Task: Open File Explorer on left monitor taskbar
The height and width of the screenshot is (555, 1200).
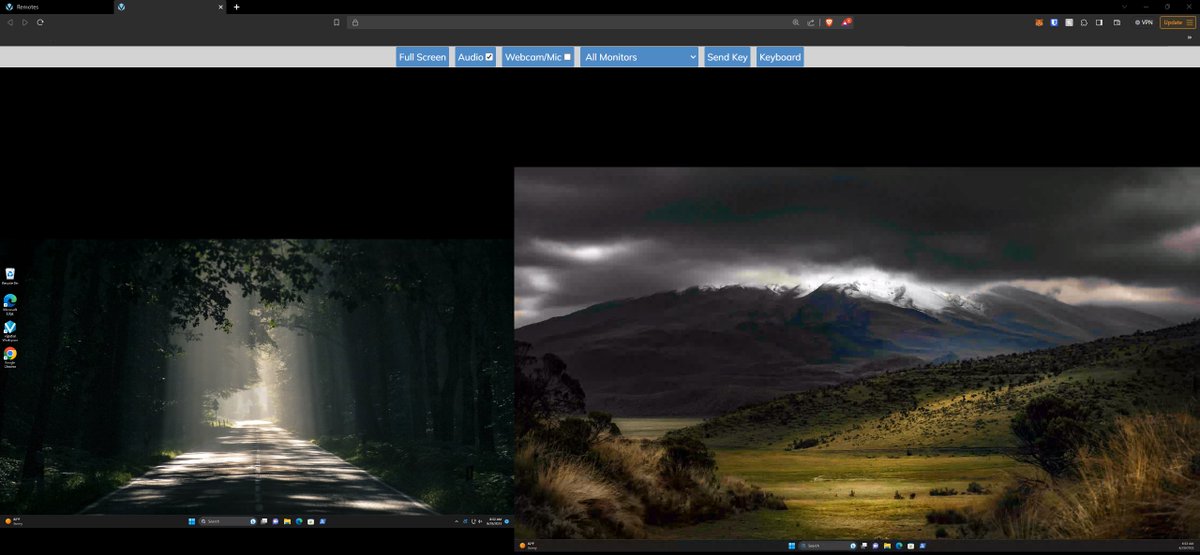Action: pos(287,521)
